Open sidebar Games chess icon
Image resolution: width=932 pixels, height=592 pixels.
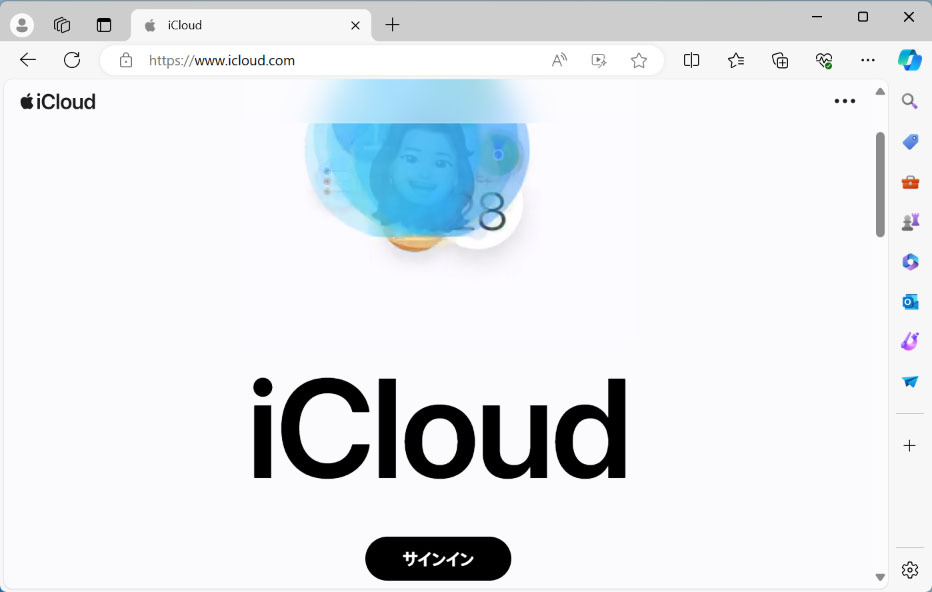pos(910,222)
